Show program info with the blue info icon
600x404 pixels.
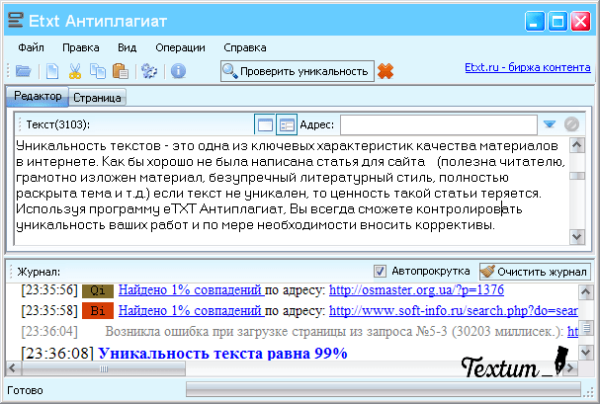[178, 71]
